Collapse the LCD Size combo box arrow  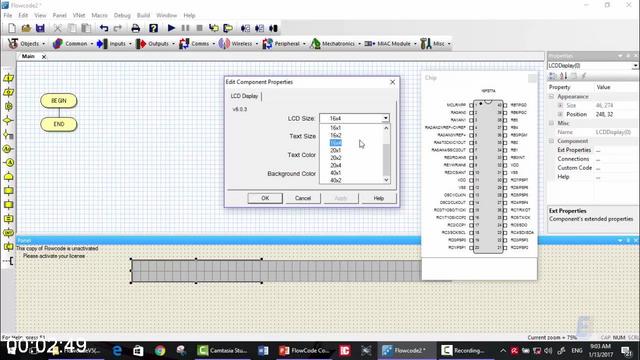[385, 118]
